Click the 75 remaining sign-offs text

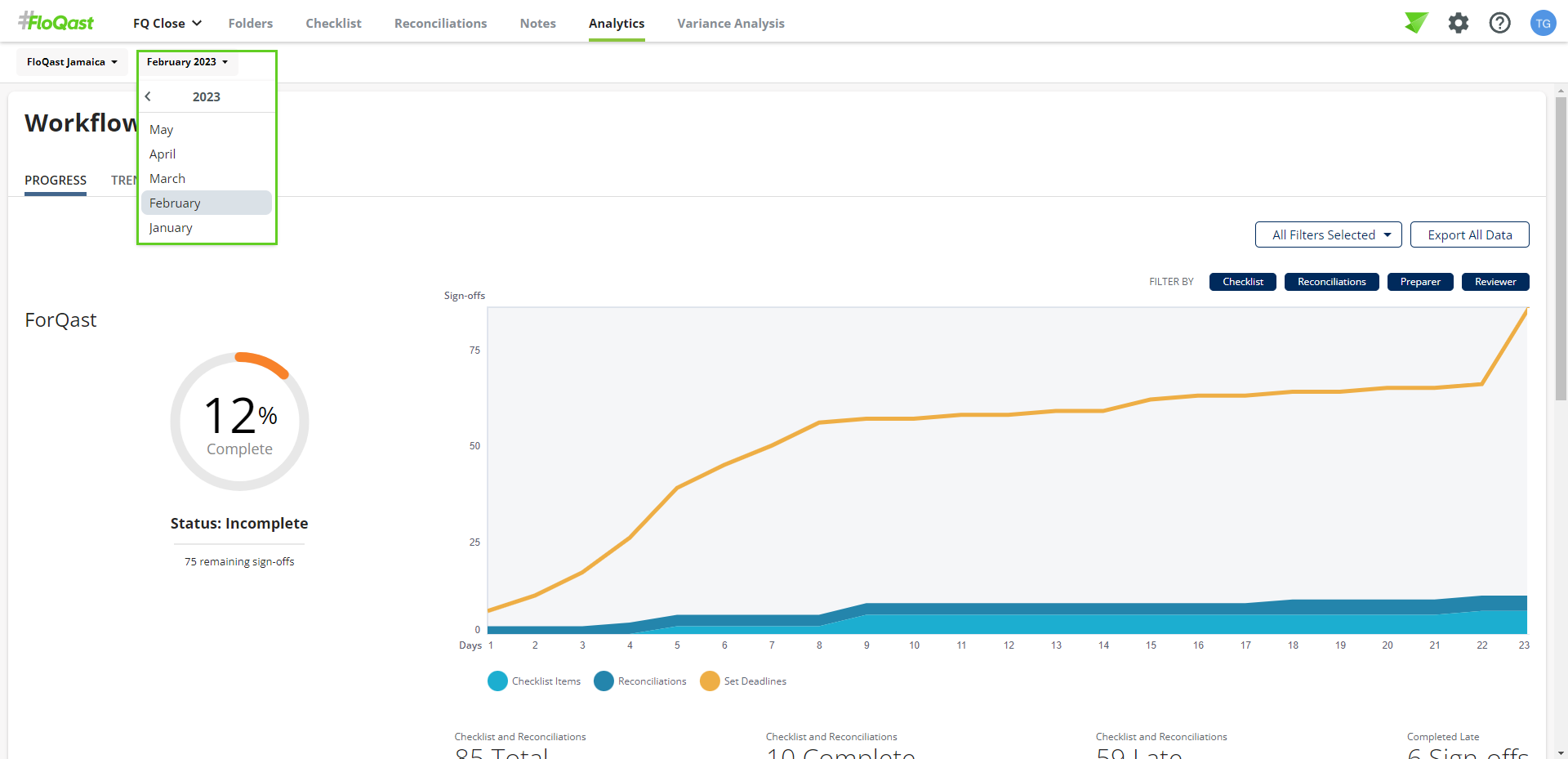coord(239,561)
